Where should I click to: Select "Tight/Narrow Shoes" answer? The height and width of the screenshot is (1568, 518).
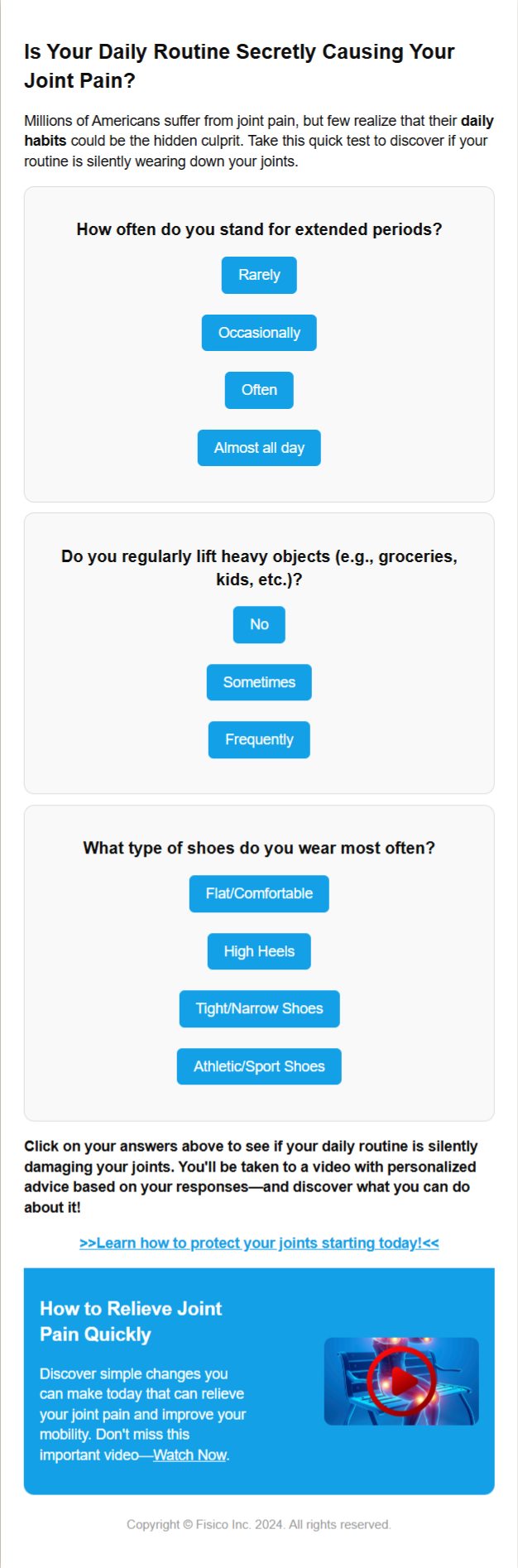pyautogui.click(x=259, y=1008)
